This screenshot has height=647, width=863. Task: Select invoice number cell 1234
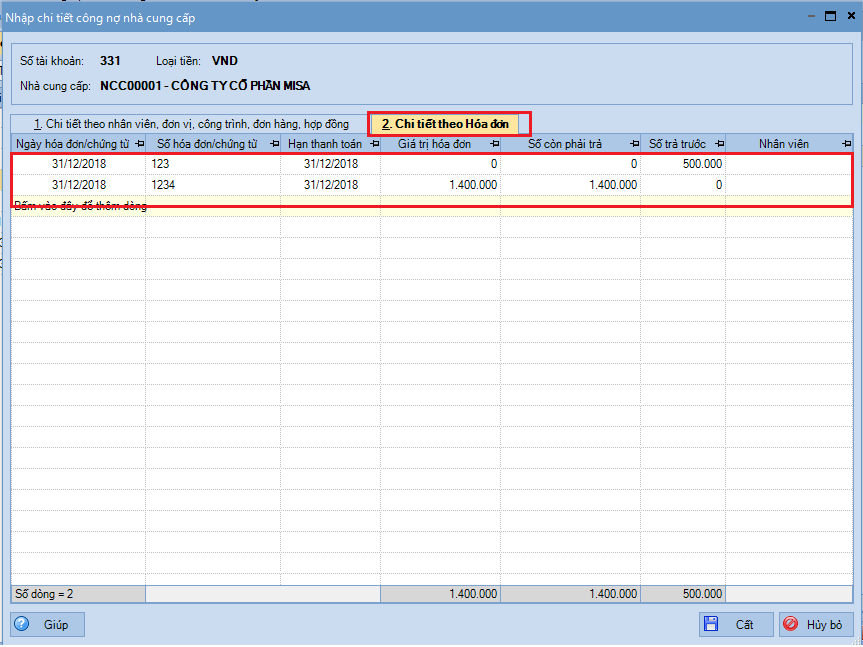coord(213,185)
